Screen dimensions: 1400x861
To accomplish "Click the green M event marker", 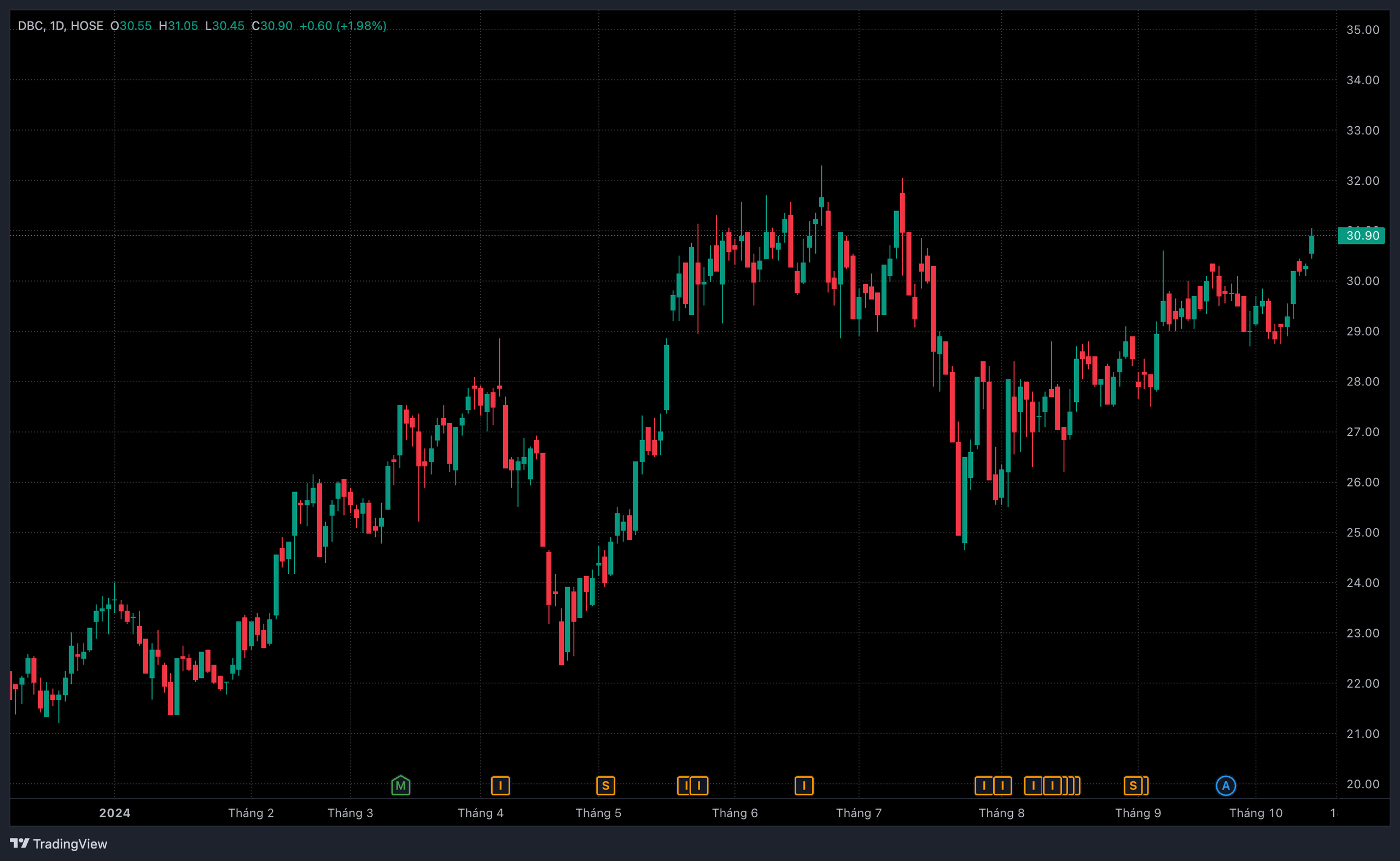I will [400, 785].
